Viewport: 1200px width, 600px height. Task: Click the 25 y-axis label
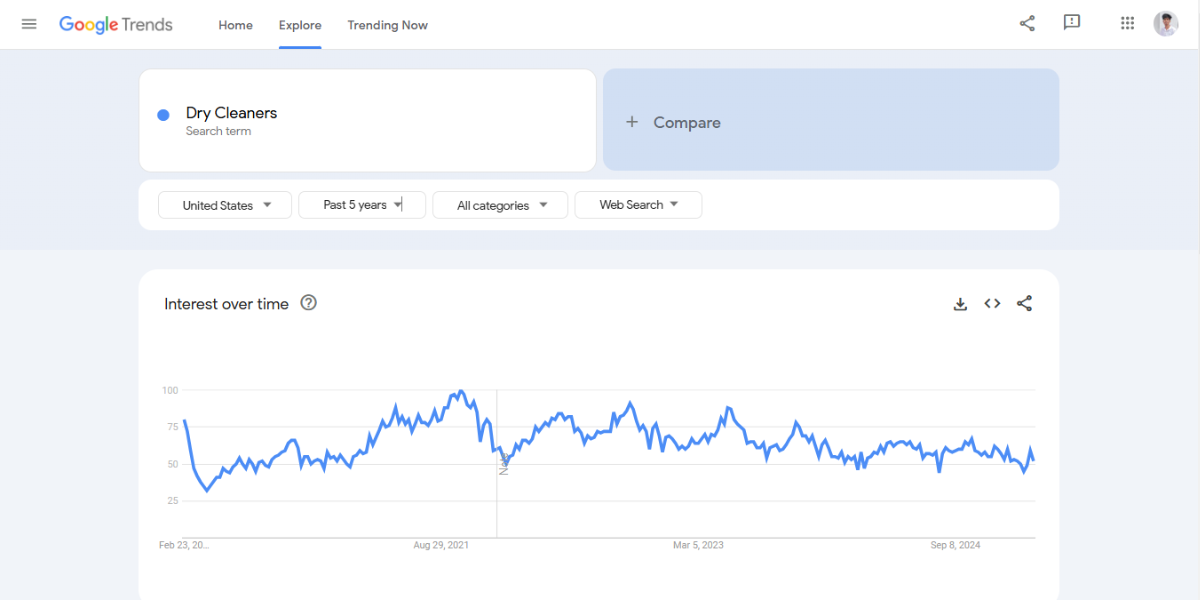[x=172, y=501]
